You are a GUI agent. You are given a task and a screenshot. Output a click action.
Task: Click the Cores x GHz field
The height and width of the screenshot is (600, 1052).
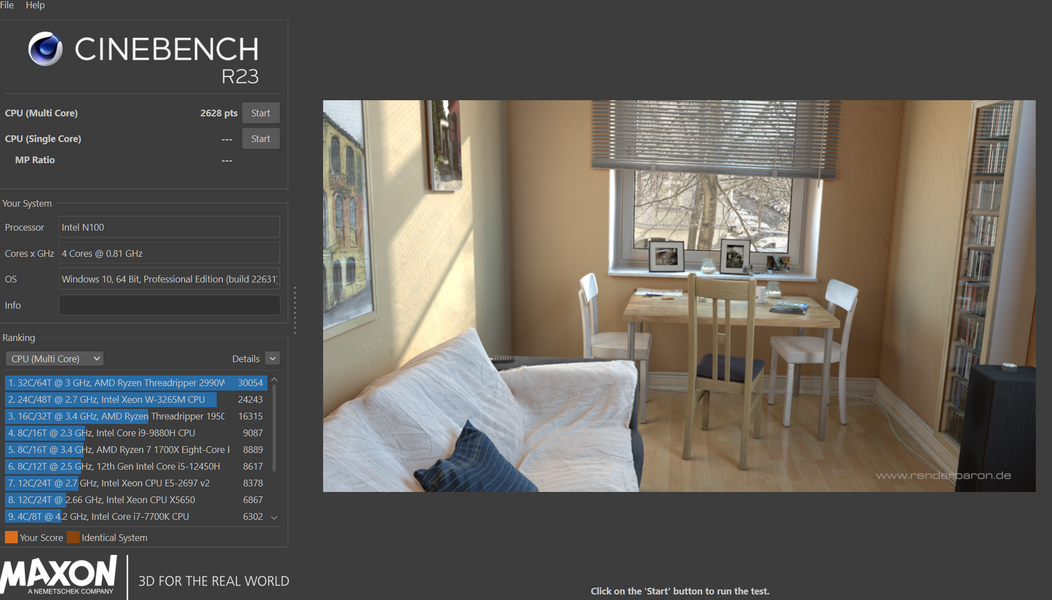click(x=169, y=253)
